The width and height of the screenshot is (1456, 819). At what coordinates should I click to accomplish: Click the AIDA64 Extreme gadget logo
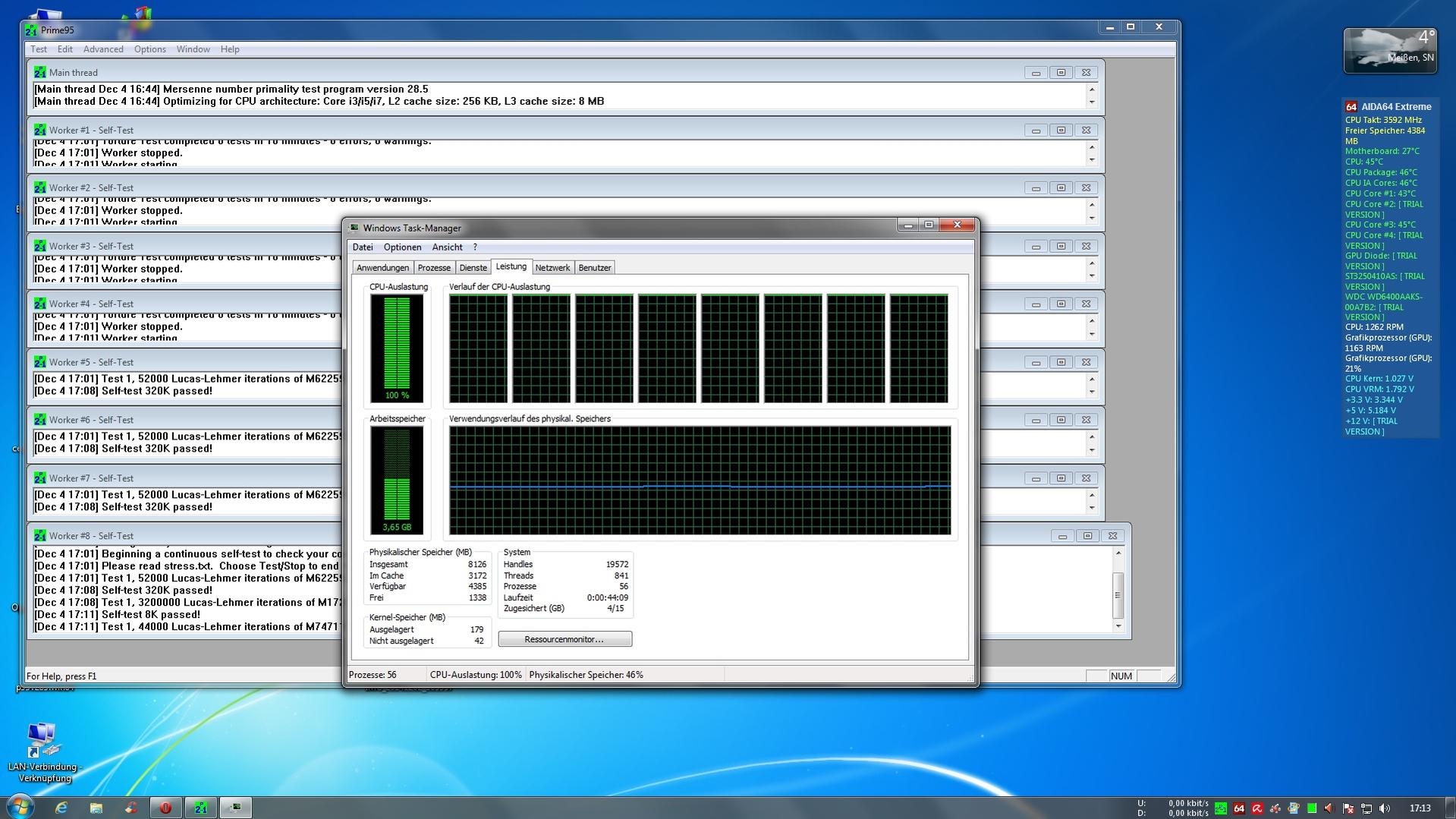(1351, 107)
